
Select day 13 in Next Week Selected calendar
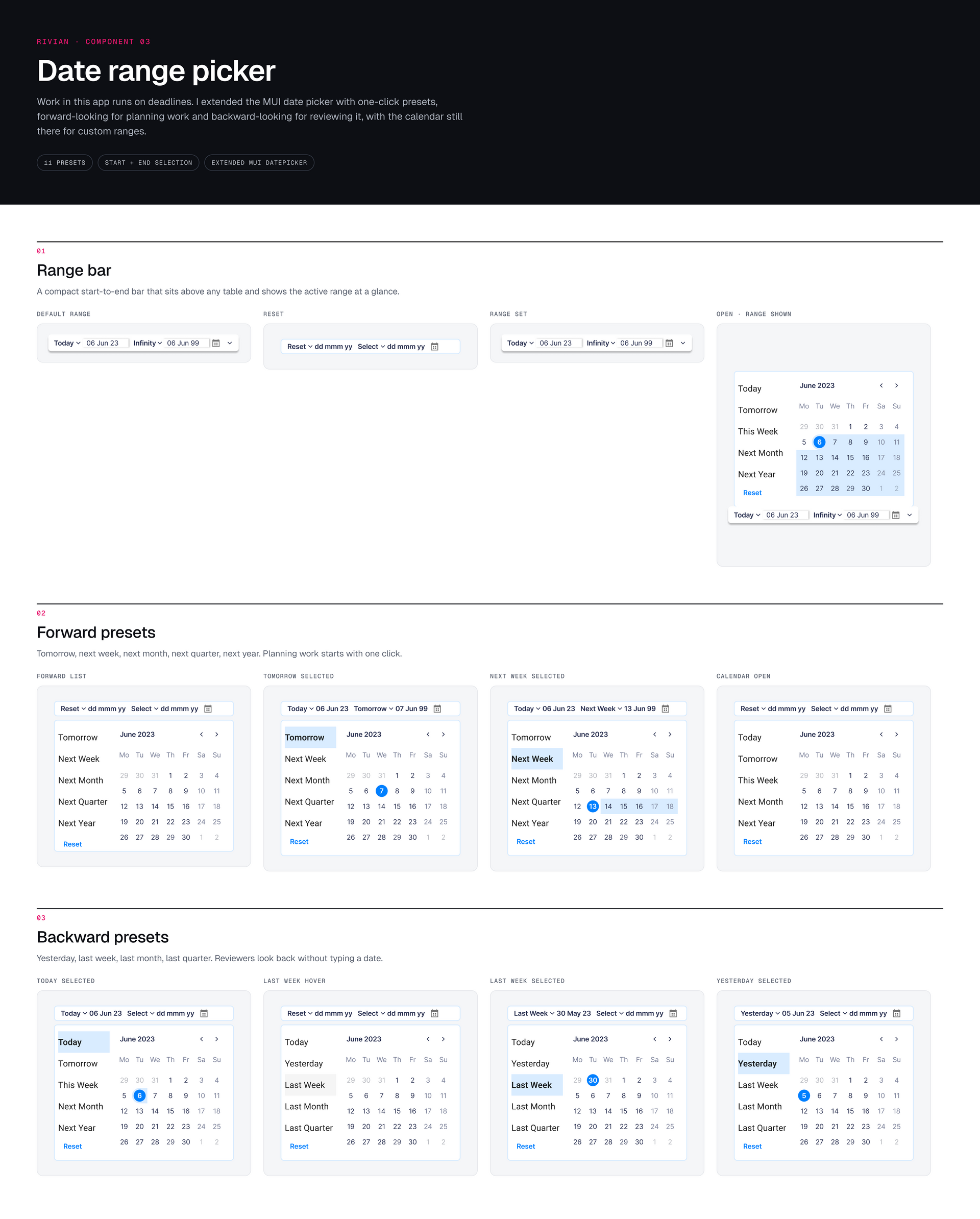point(593,806)
